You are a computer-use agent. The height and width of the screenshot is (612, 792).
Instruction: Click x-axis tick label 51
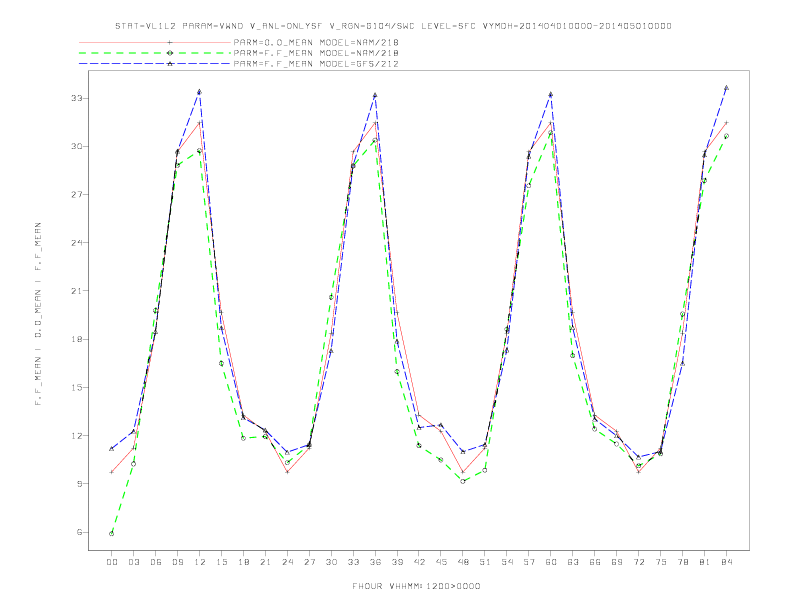click(x=485, y=562)
